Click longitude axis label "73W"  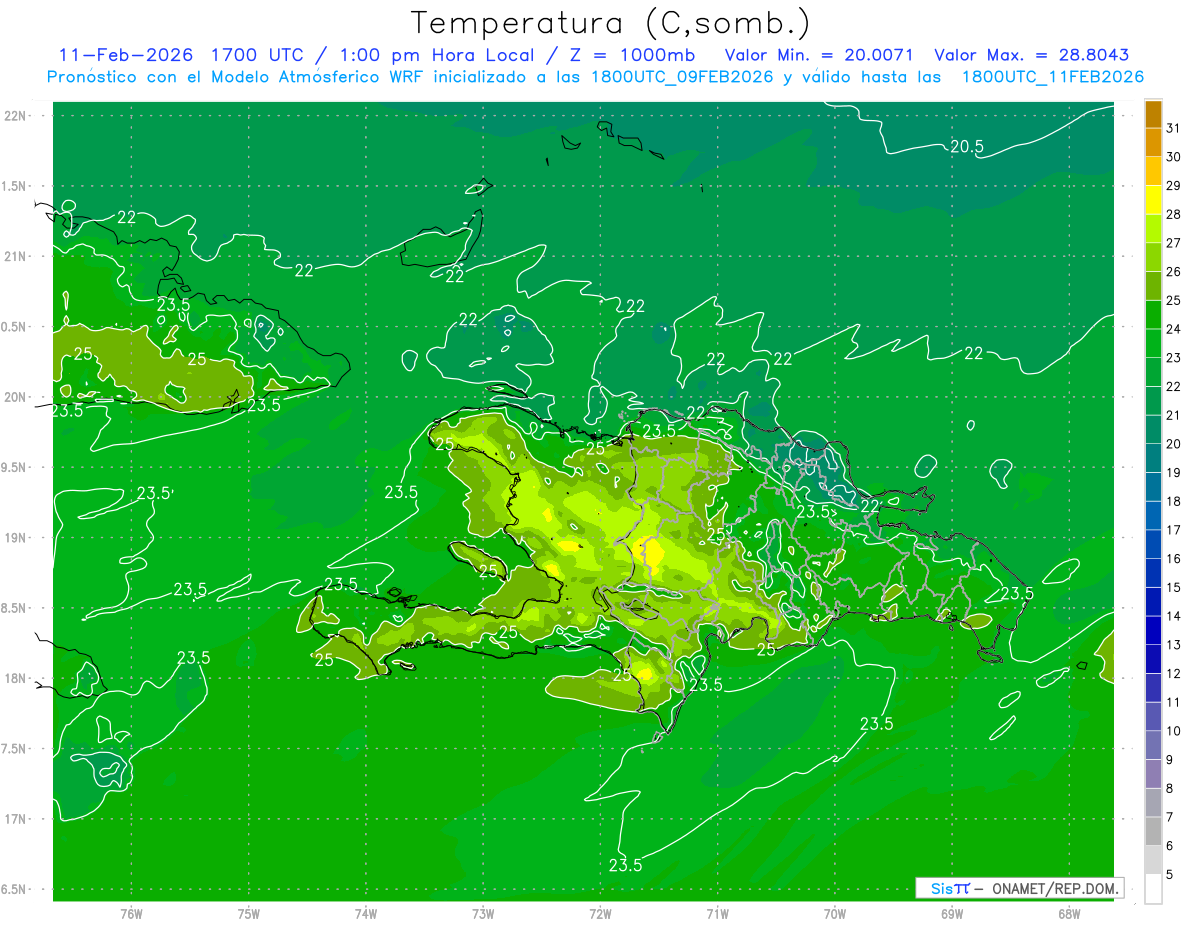point(483,914)
